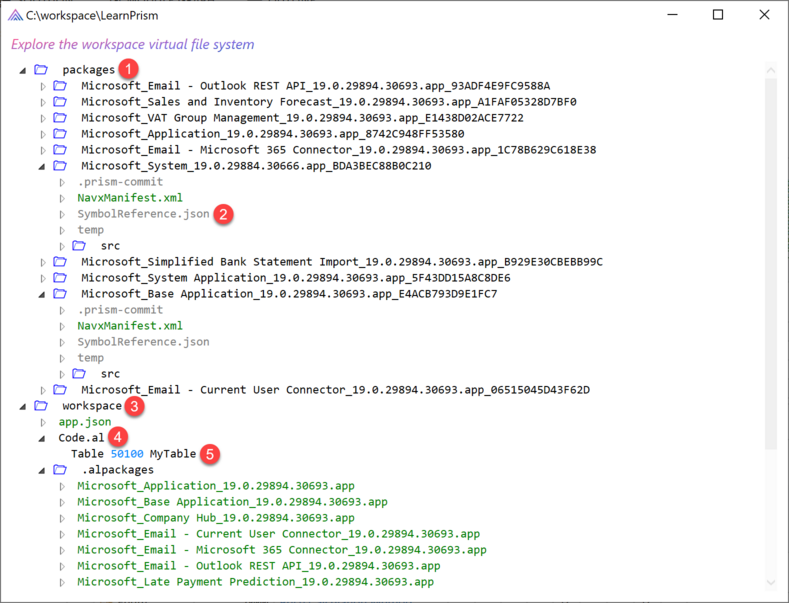Maximize the LearnPrism window
This screenshot has width=789, height=603.
pos(718,15)
